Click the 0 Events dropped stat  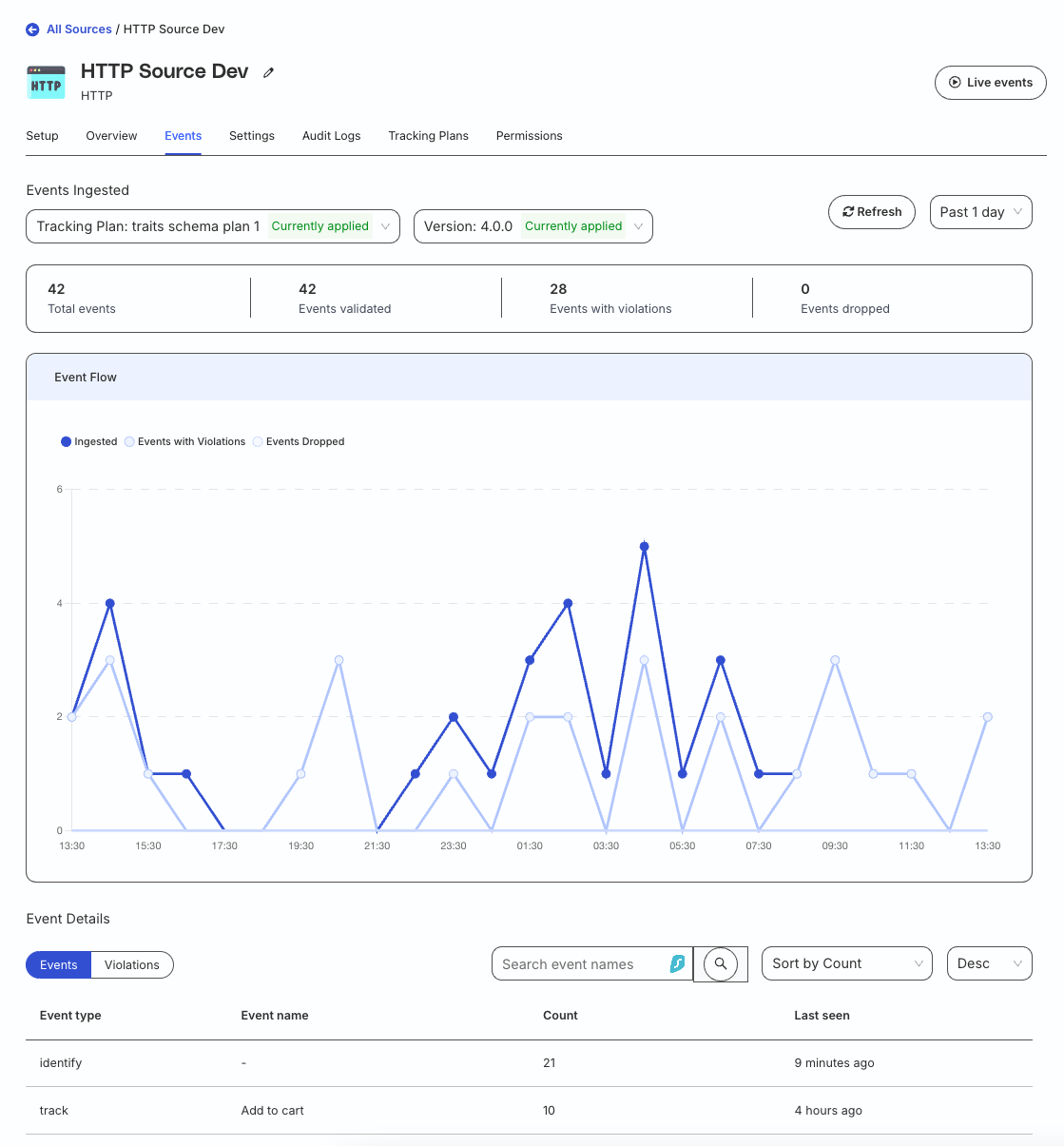click(845, 299)
